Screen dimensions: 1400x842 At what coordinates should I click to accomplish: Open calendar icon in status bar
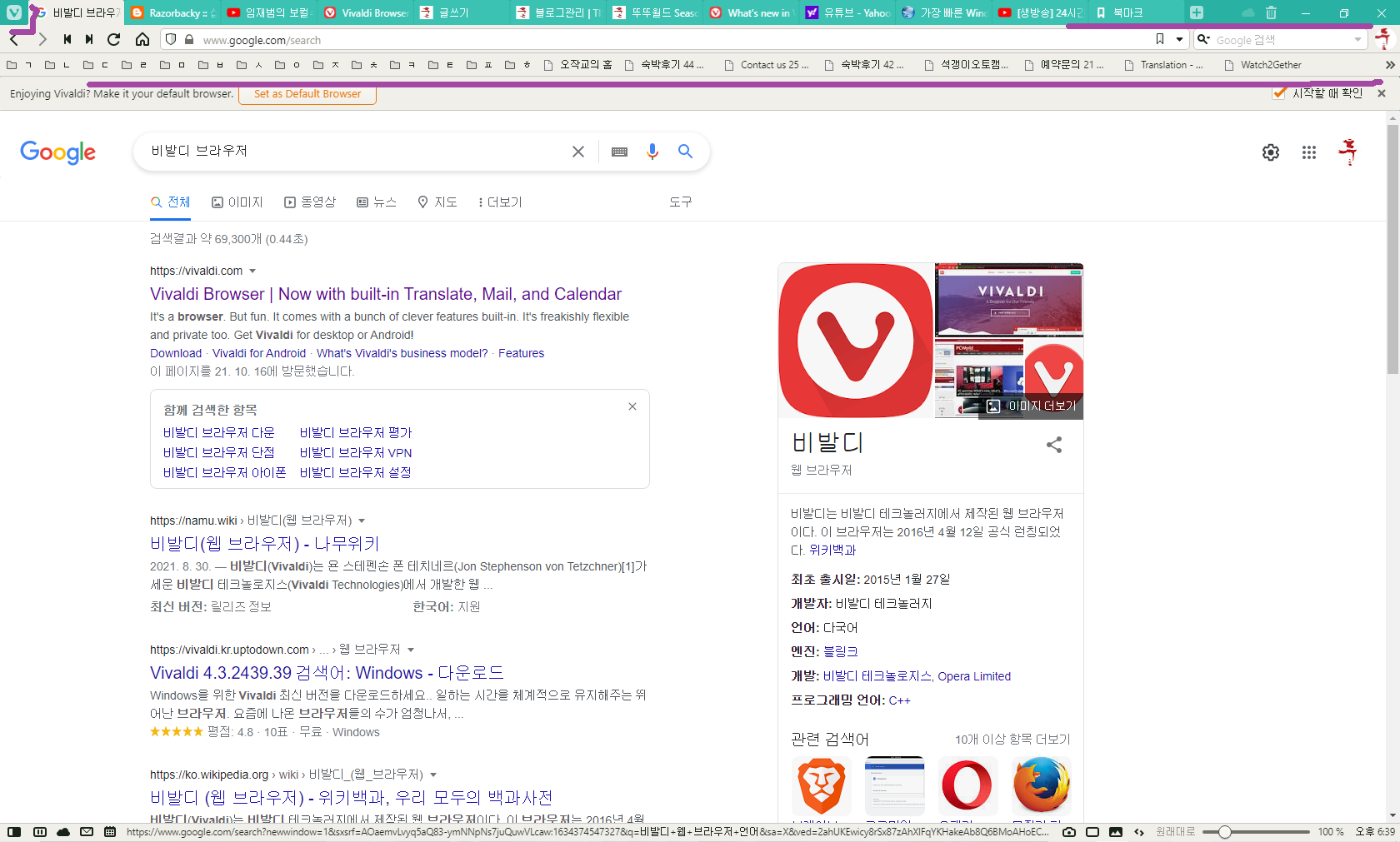pos(110,832)
